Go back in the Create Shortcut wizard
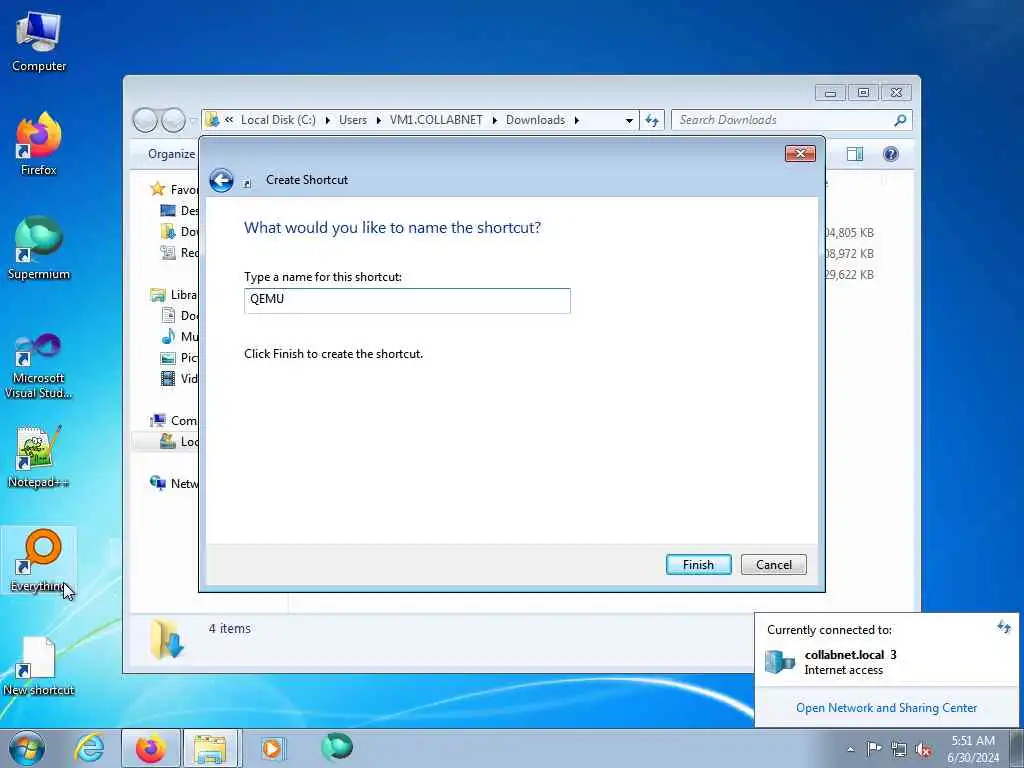This screenshot has height=768, width=1024. tap(221, 180)
